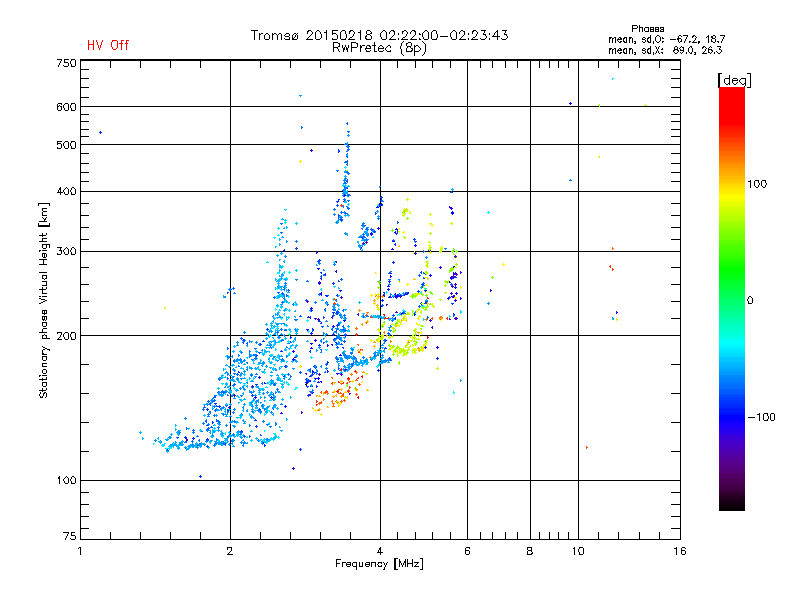Click the x-axis label '4'
Screen dimensions: 800x600
coord(380,551)
